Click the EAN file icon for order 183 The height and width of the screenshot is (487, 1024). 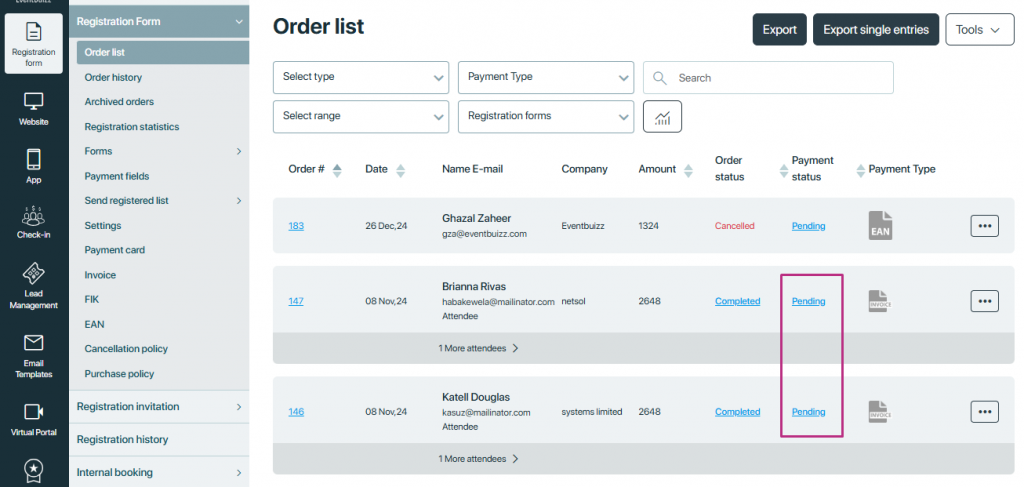pos(880,225)
